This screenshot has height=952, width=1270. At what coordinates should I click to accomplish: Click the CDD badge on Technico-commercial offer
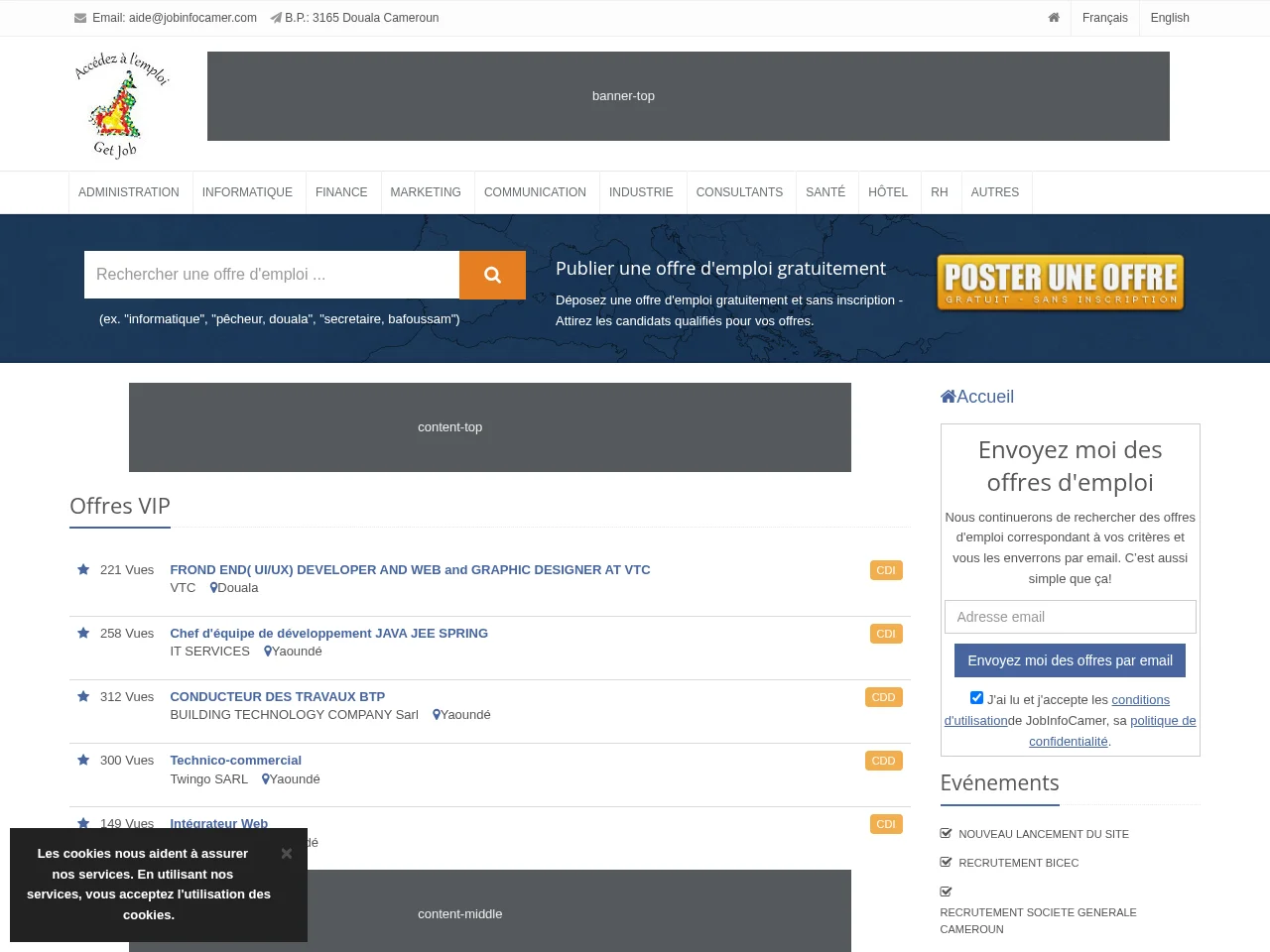coord(883,761)
